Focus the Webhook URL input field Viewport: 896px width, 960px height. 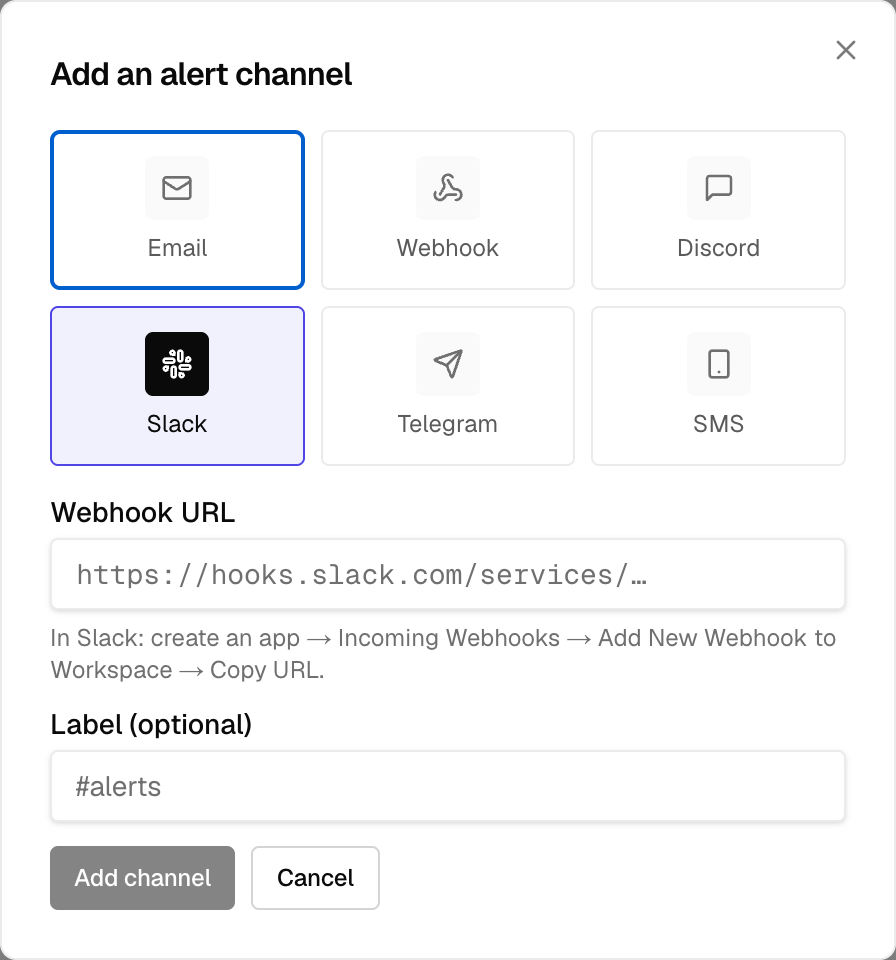[448, 574]
